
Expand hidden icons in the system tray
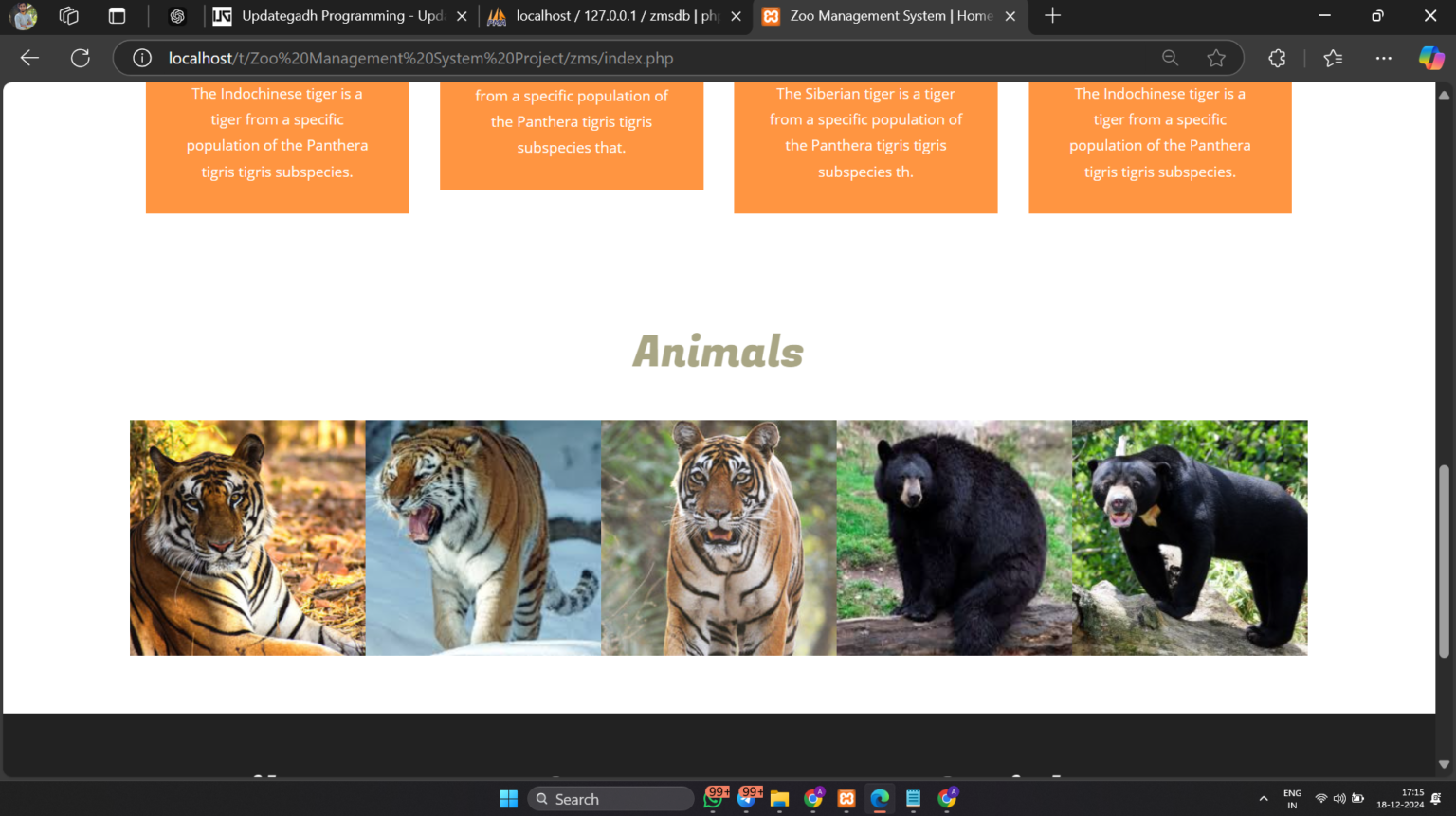tap(1264, 798)
